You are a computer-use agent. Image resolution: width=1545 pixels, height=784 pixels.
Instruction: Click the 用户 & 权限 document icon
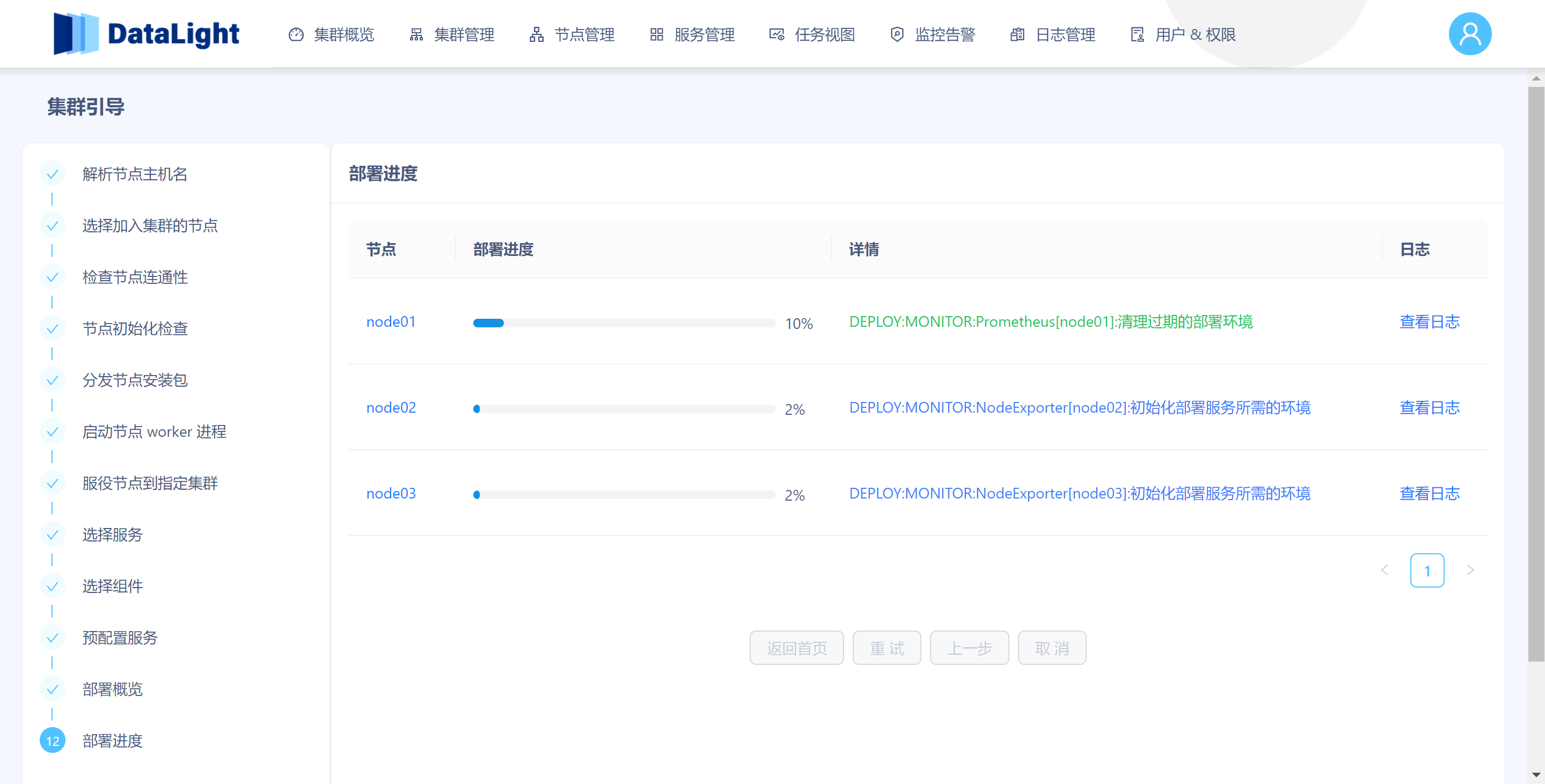pyautogui.click(x=1137, y=35)
